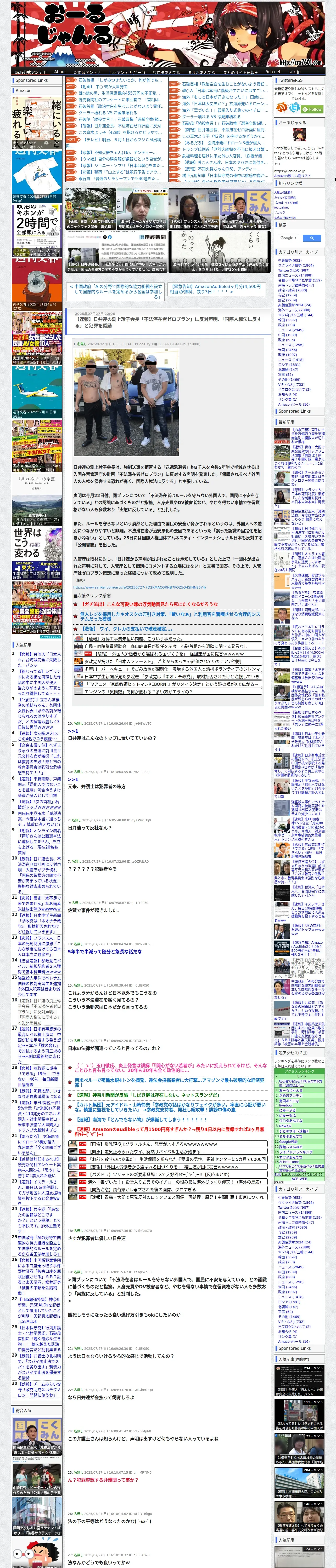Open category 中東情勢 (652)

coord(289,261)
